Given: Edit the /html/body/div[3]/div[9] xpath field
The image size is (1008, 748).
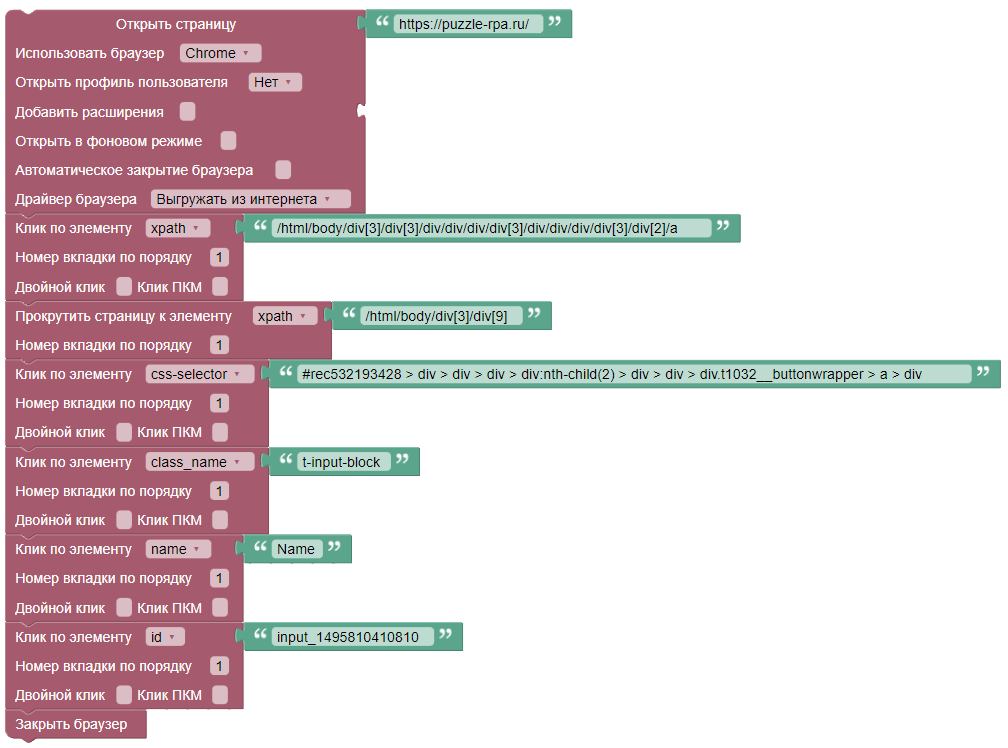Looking at the screenshot, I should [441, 316].
